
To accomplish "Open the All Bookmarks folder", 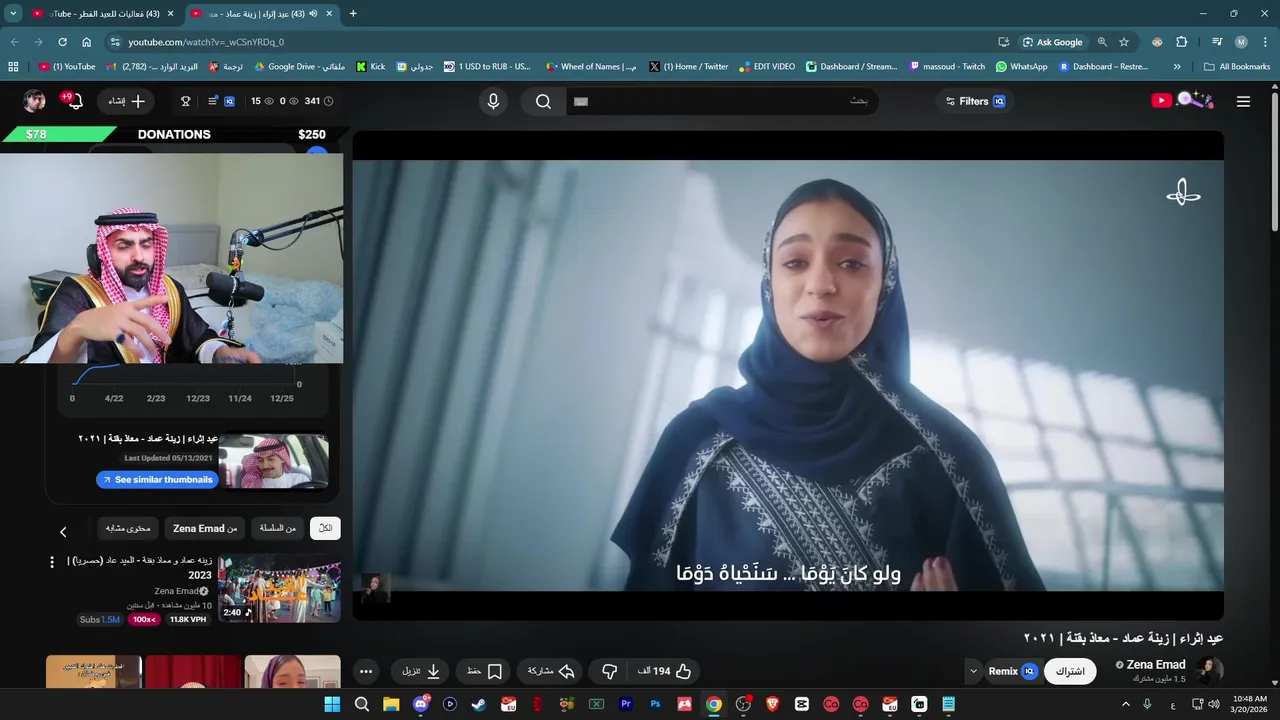I will coord(1237,67).
